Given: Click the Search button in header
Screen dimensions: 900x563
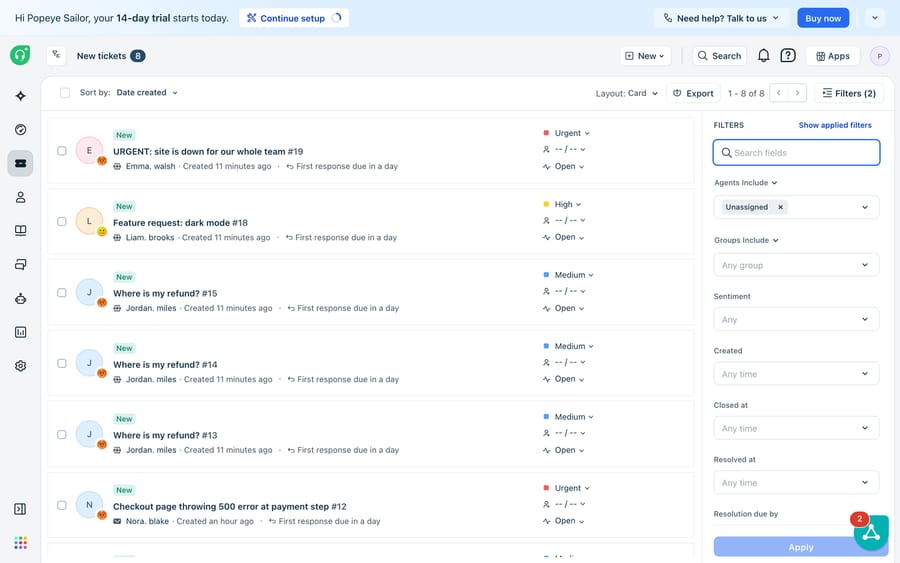Looking at the screenshot, I should click(x=719, y=56).
